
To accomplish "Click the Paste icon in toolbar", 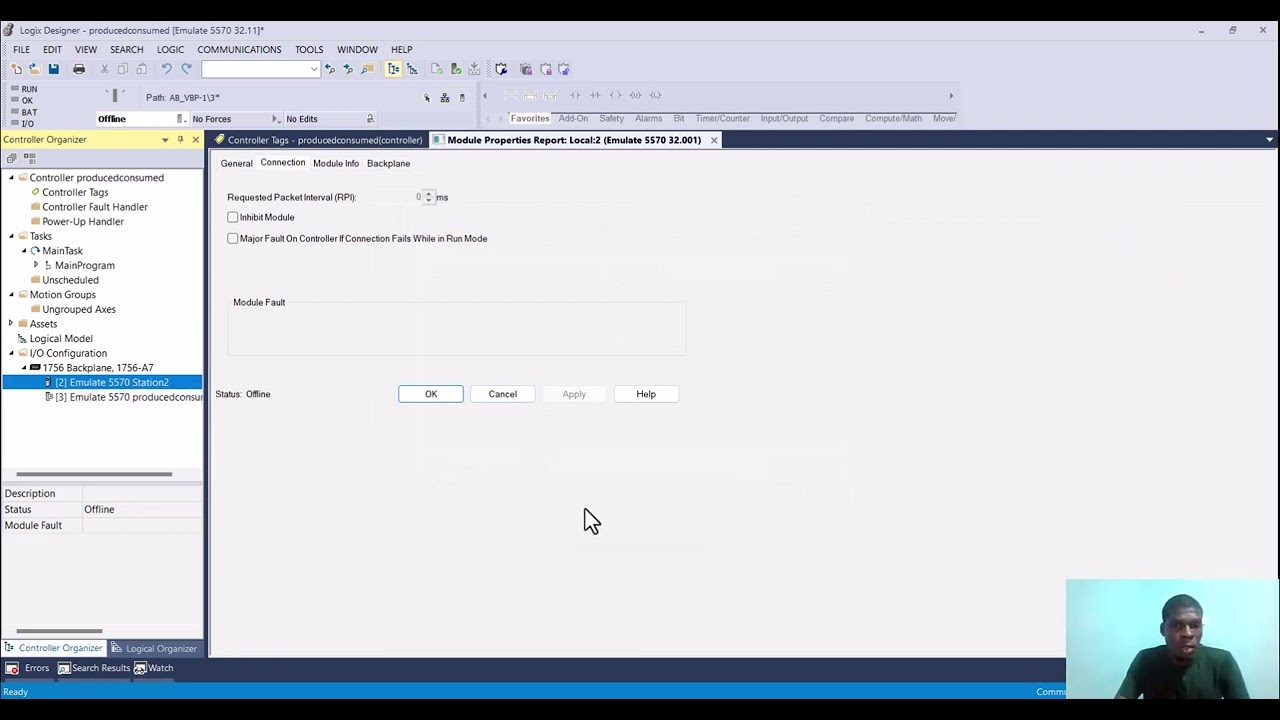I will click(x=141, y=69).
